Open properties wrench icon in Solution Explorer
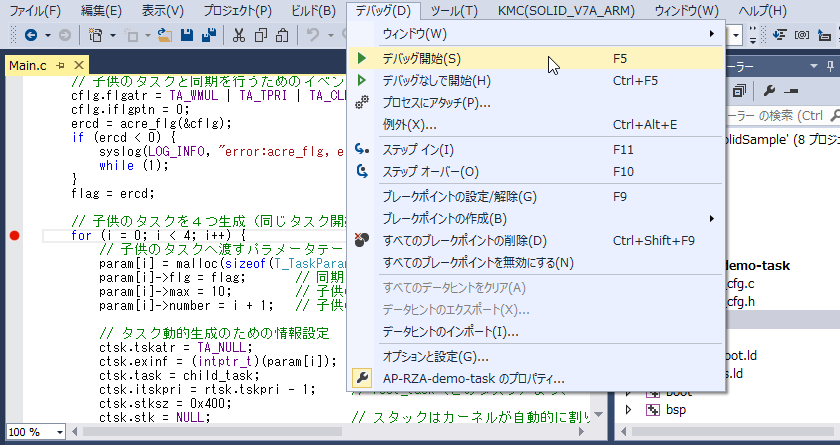840x445 pixels. point(771,90)
